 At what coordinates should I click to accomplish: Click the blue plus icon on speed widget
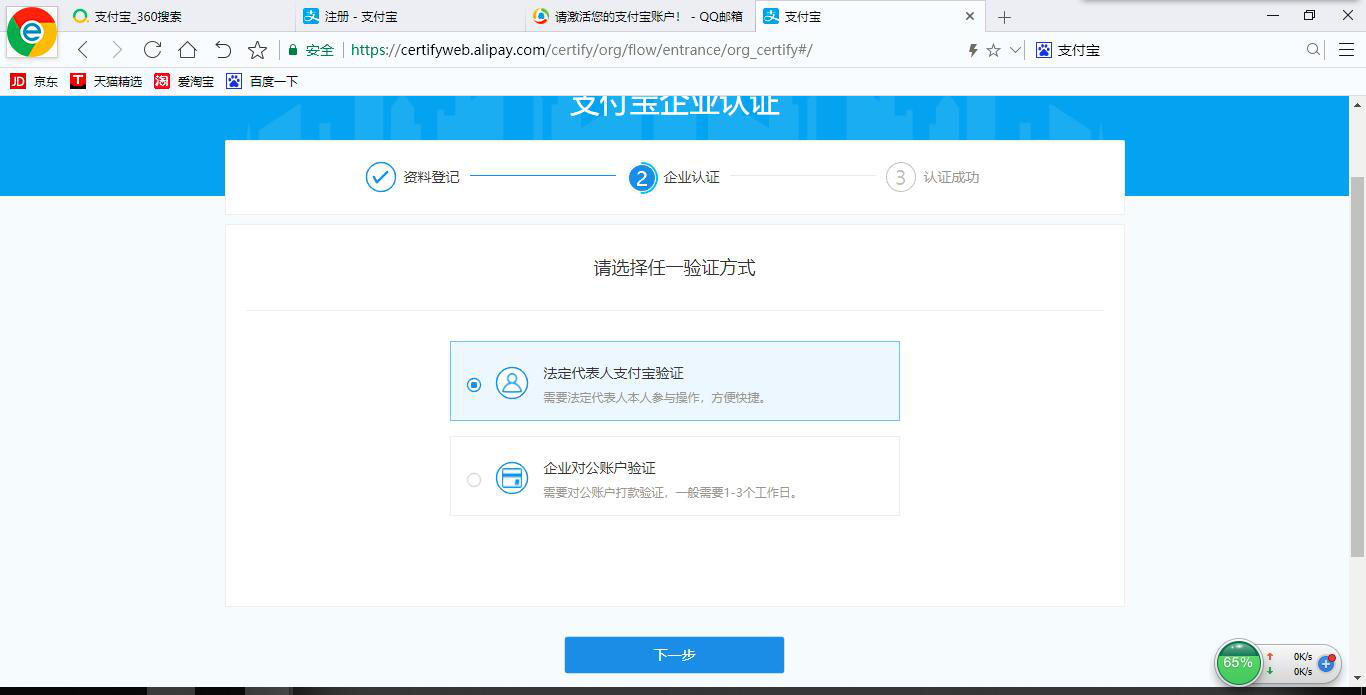(x=1326, y=664)
